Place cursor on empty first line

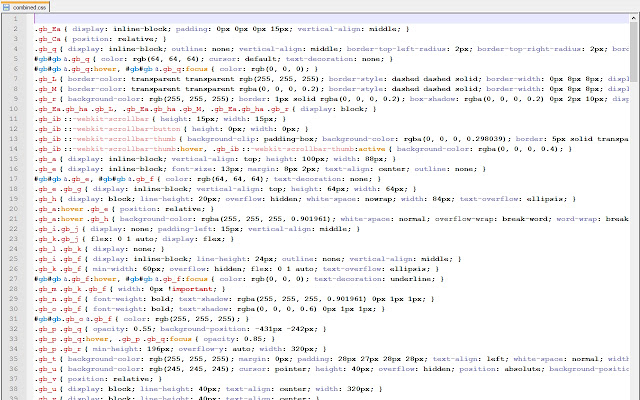pyautogui.click(x=200, y=19)
